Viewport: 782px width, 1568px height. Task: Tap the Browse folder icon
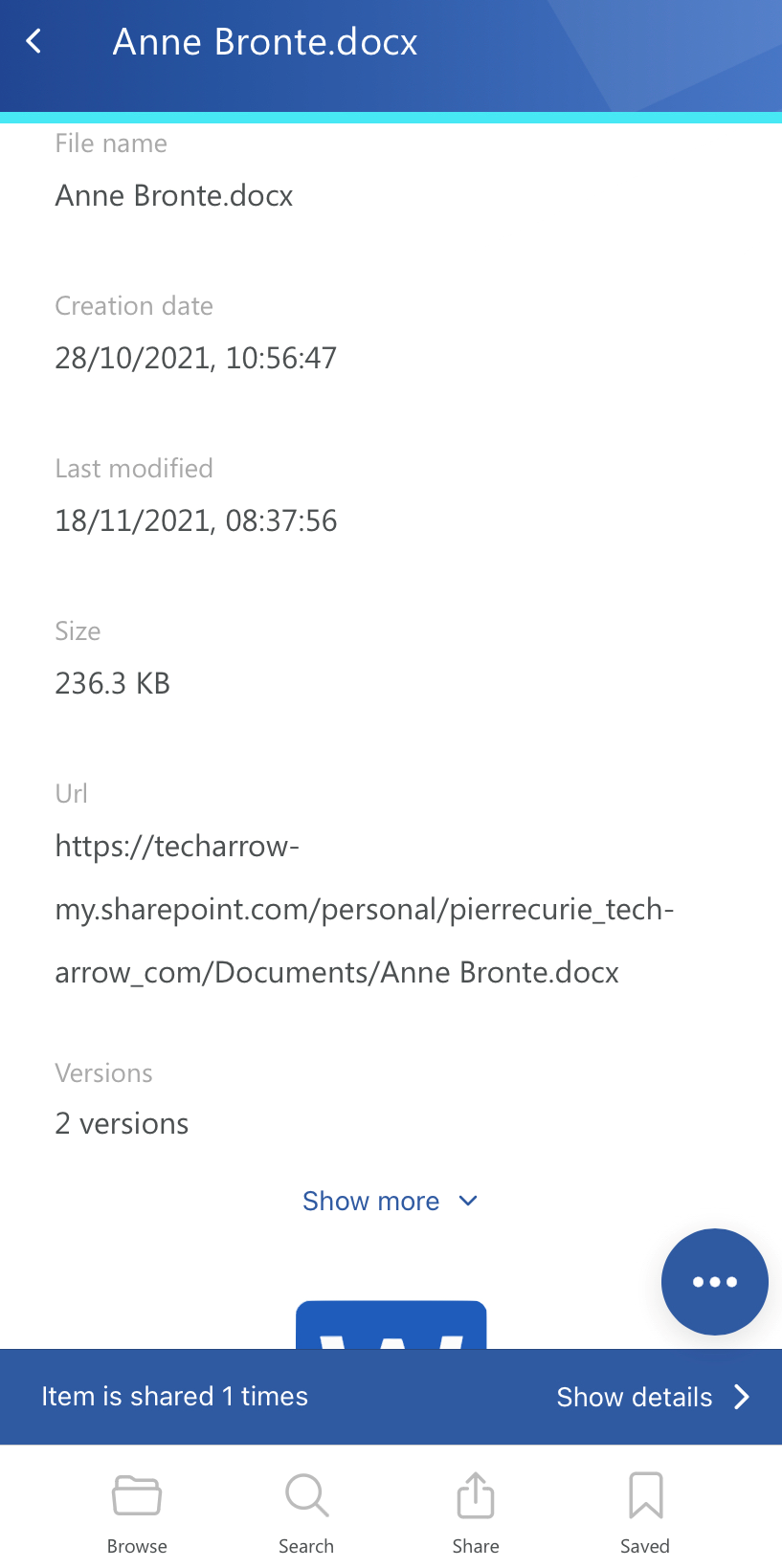[x=137, y=1495]
